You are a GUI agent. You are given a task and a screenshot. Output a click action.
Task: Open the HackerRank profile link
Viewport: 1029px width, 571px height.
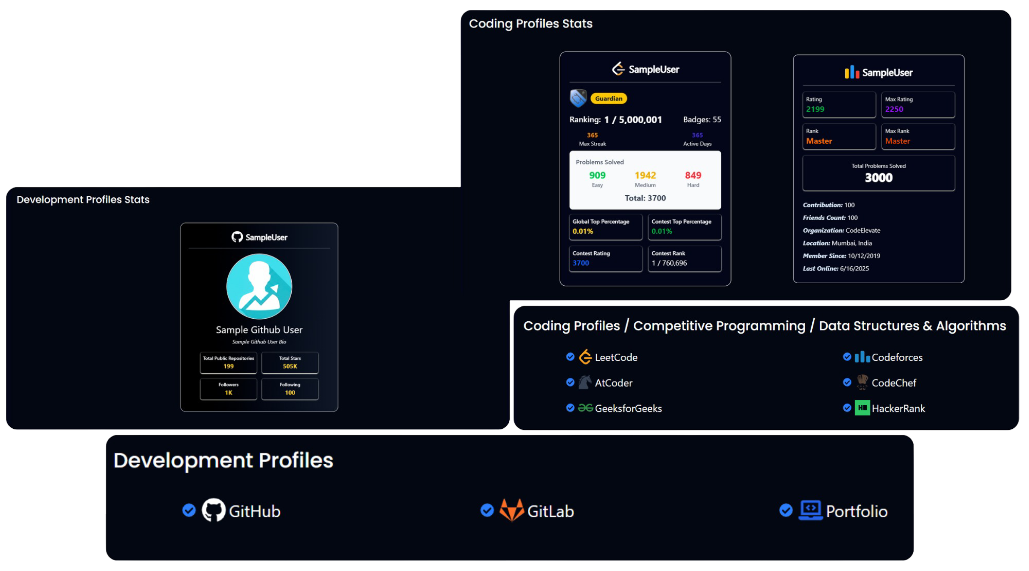point(898,408)
